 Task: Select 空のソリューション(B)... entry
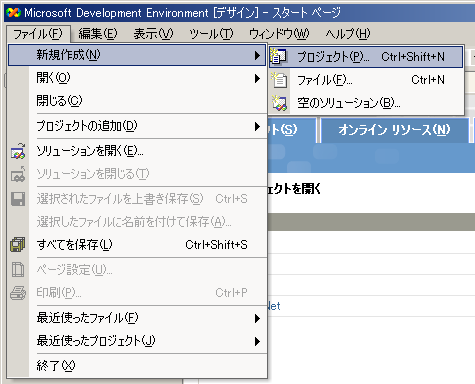pos(366,103)
